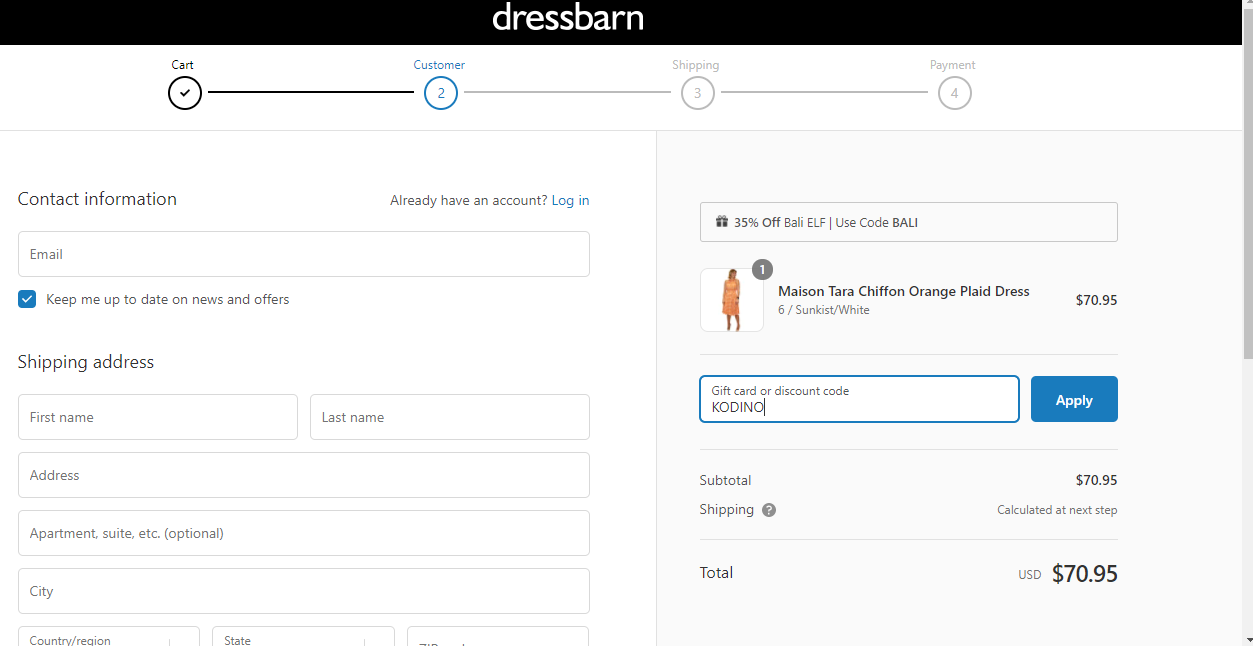Click the Log in link
This screenshot has width=1253, height=646.
coord(570,201)
